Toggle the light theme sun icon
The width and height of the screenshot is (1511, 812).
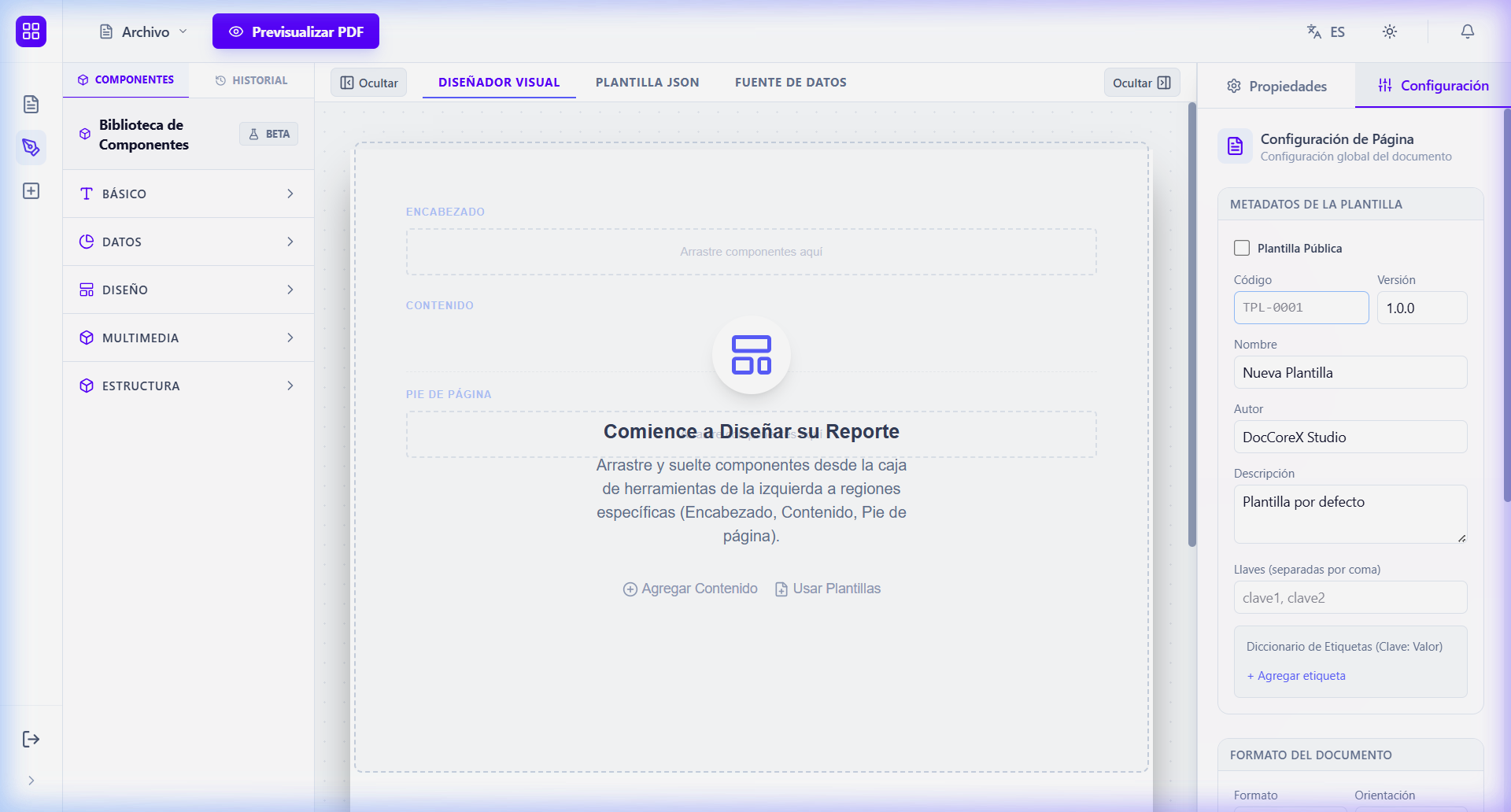click(x=1390, y=31)
